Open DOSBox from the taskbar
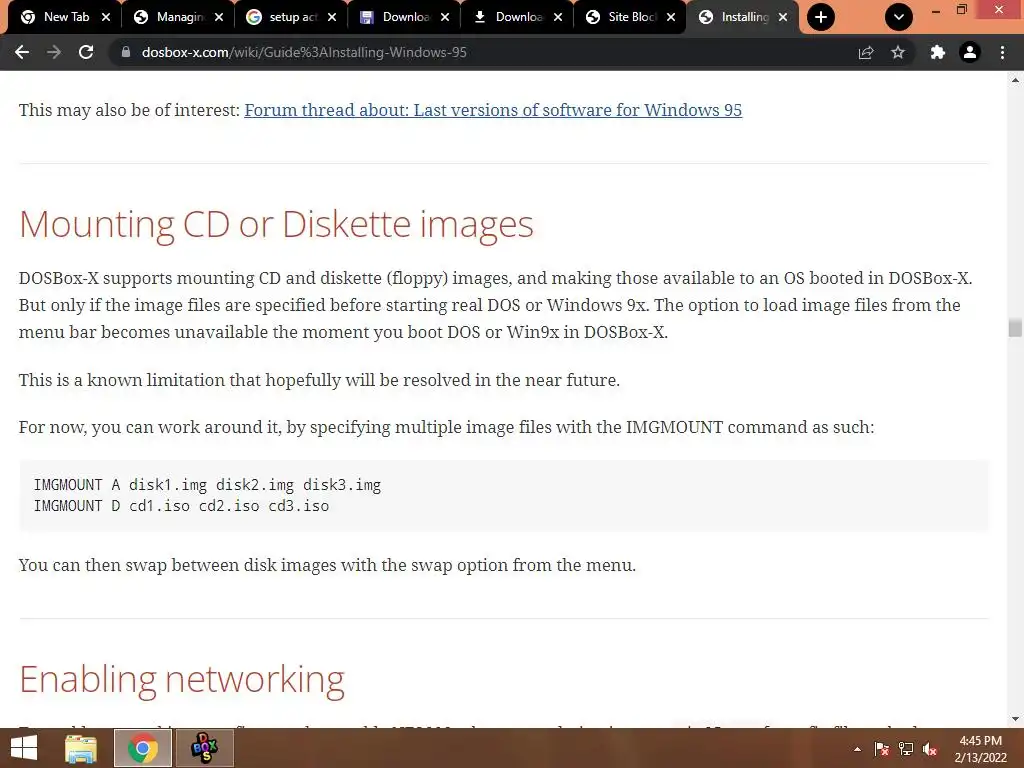1024x768 pixels. pos(204,748)
